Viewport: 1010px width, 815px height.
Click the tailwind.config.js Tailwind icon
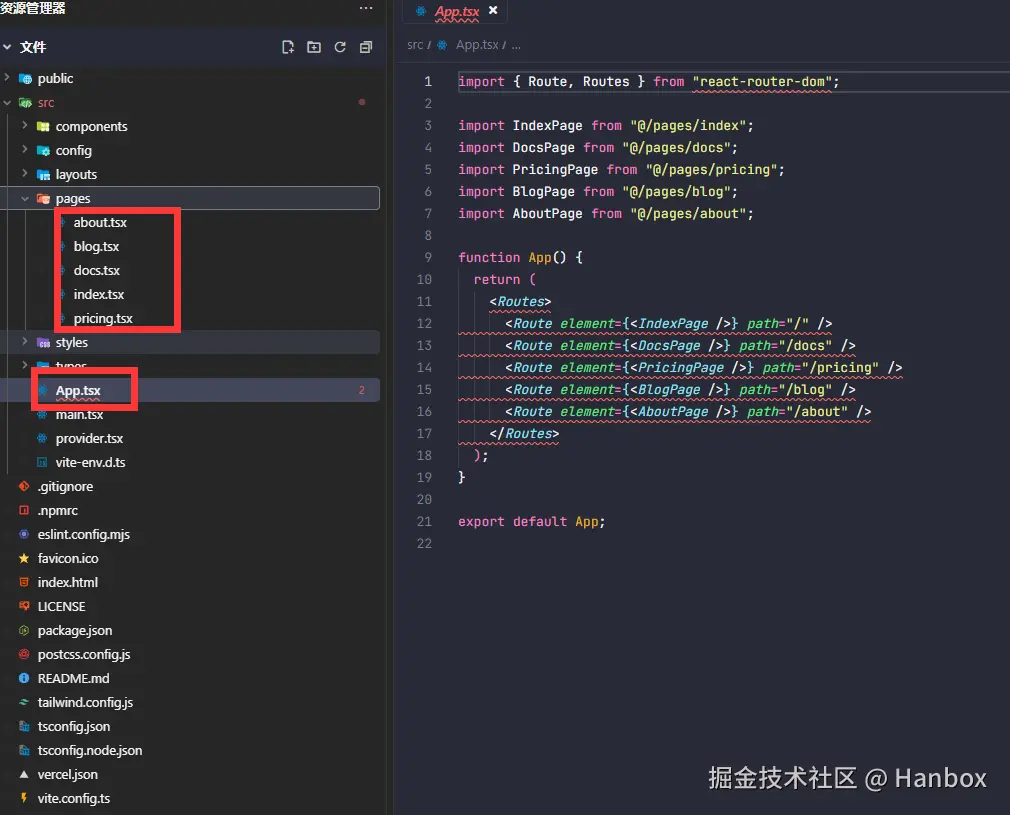pyautogui.click(x=24, y=702)
